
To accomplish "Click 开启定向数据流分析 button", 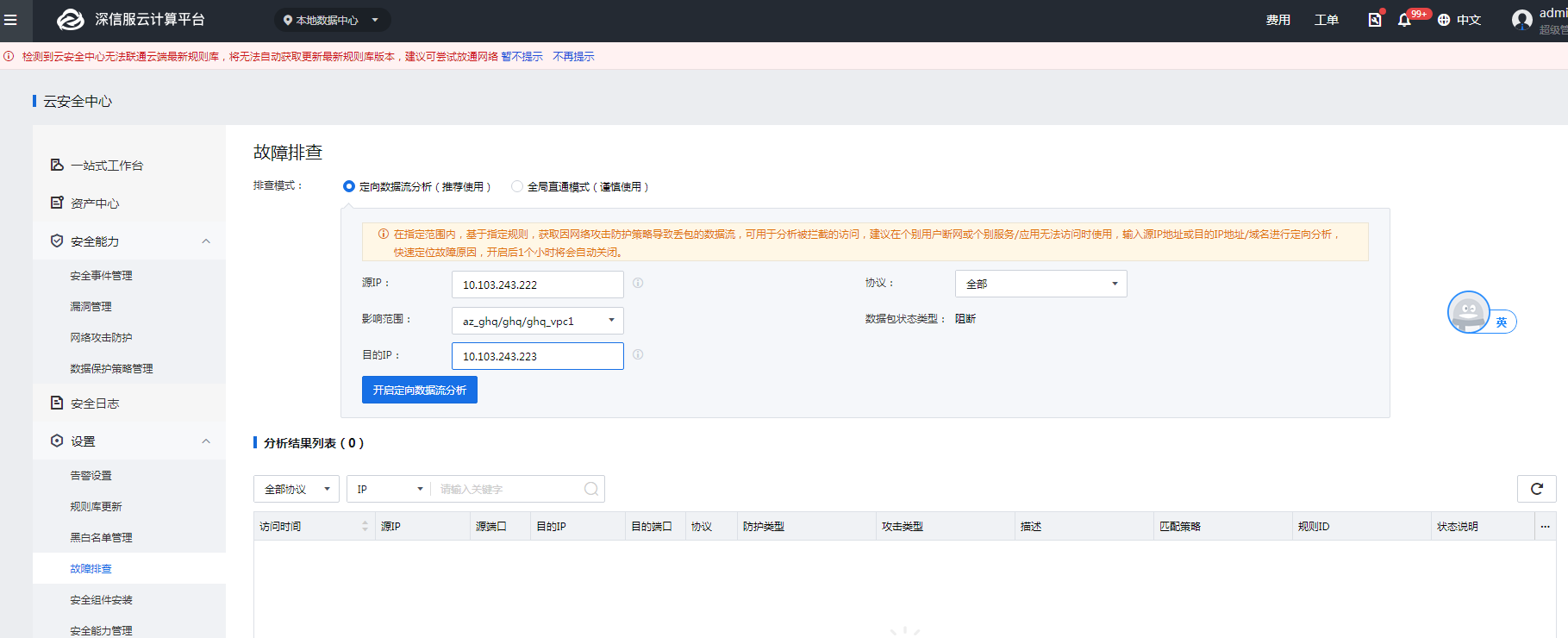I will coord(420,390).
